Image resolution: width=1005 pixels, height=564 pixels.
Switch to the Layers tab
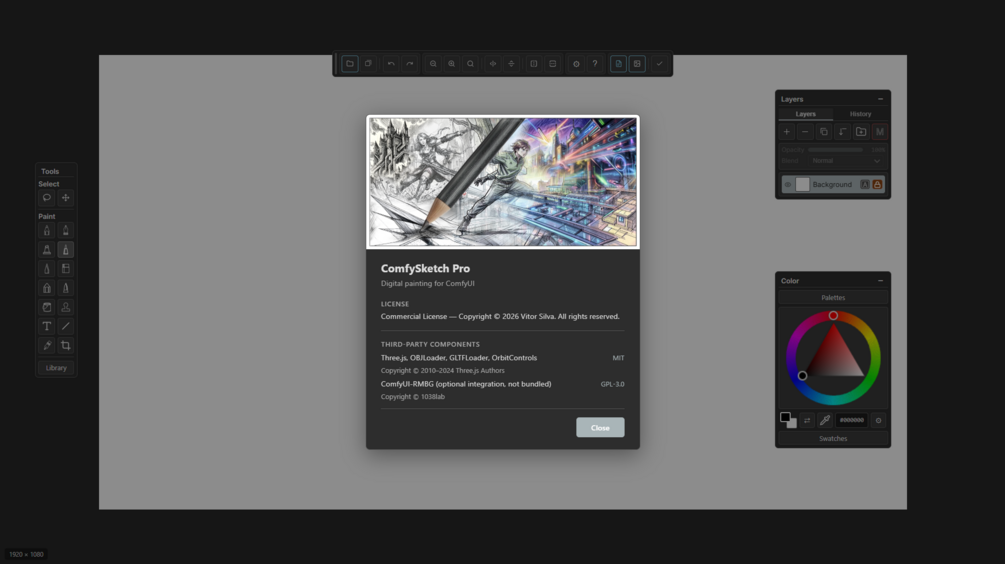806,114
